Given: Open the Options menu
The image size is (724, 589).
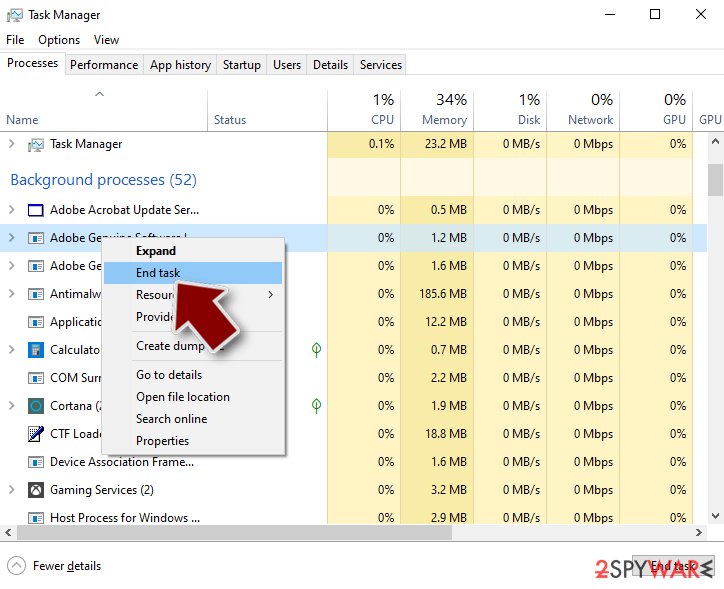Looking at the screenshot, I should pos(59,40).
